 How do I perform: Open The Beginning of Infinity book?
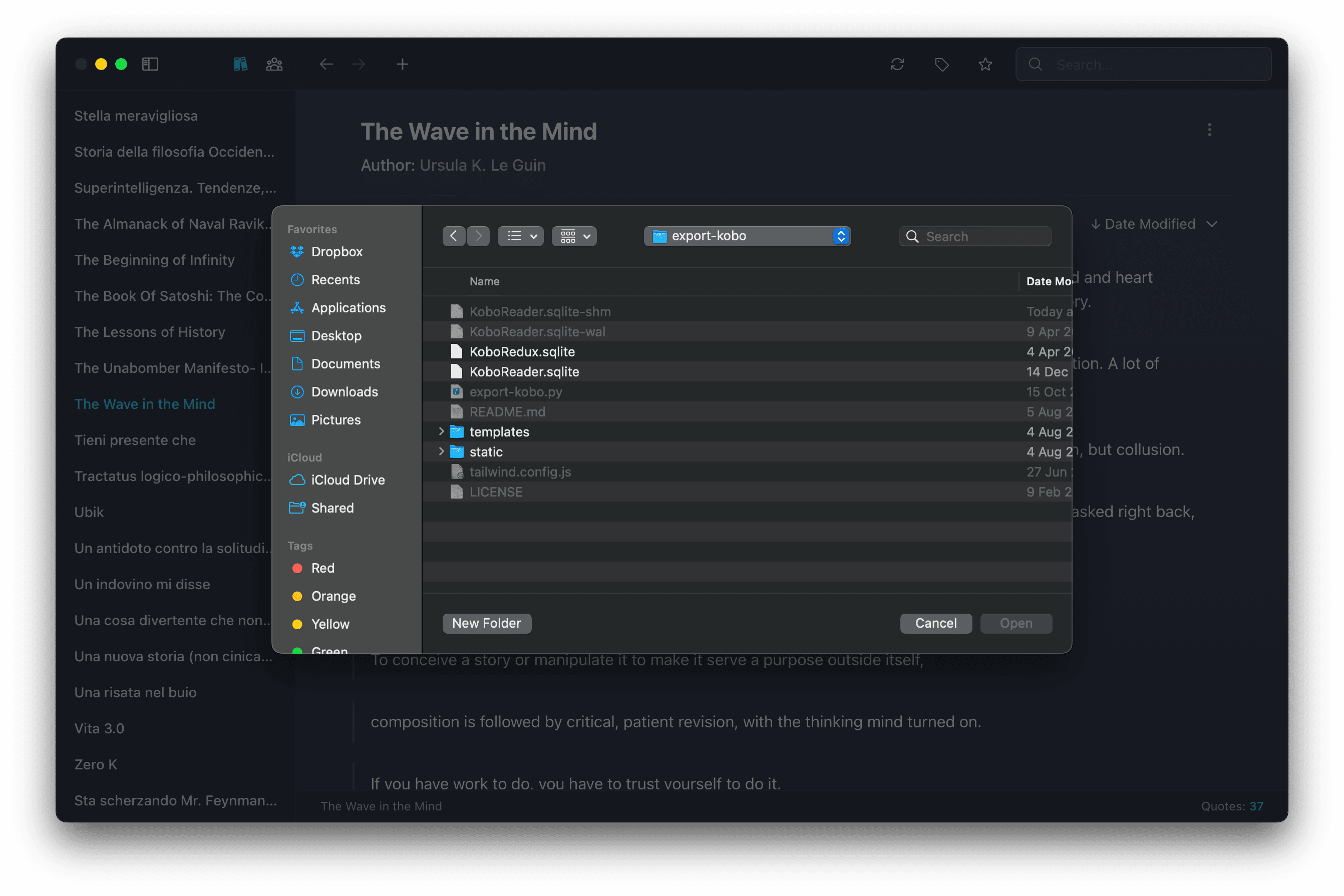154,259
